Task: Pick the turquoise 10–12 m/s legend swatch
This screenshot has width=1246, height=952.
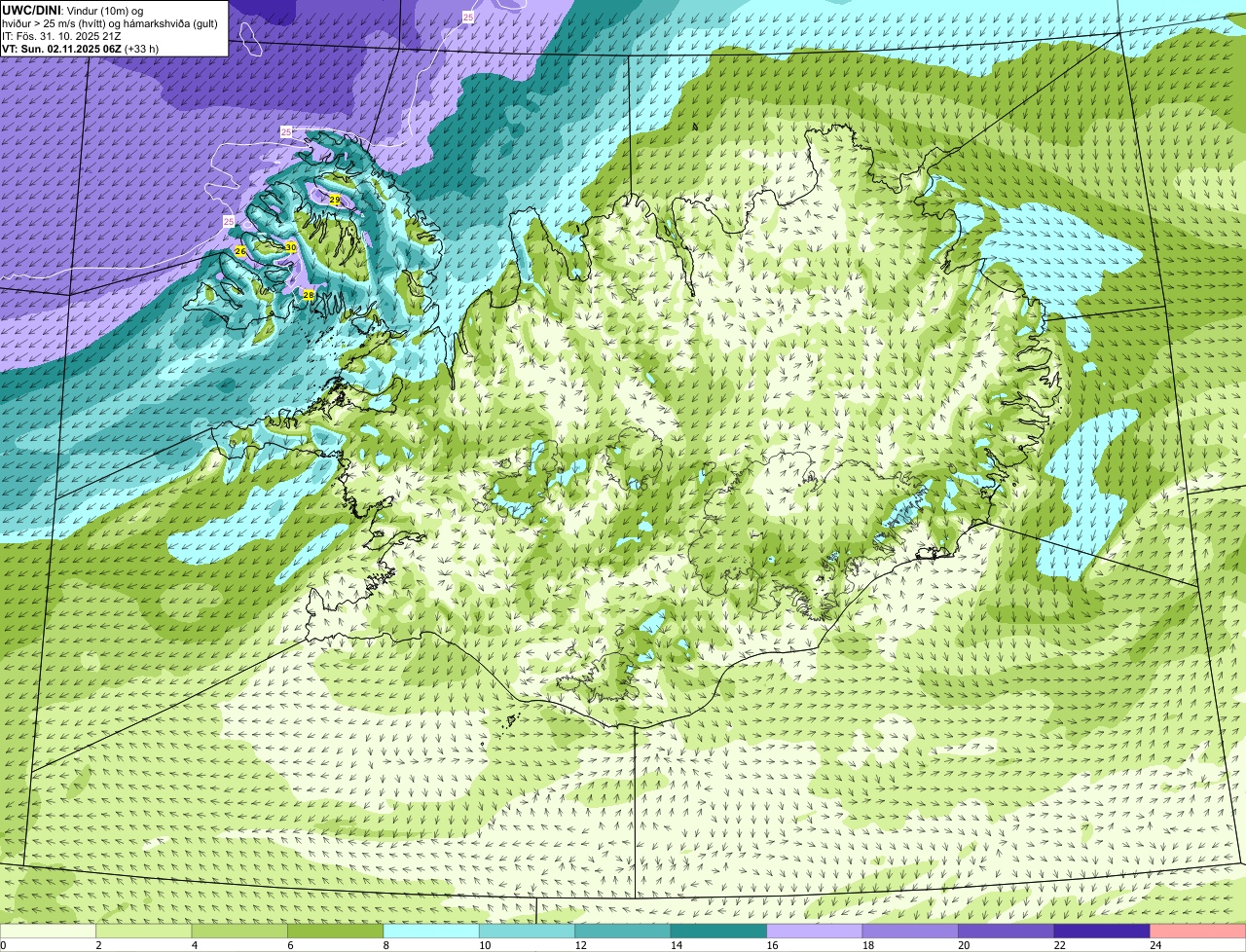Action: pyautogui.click(x=528, y=931)
